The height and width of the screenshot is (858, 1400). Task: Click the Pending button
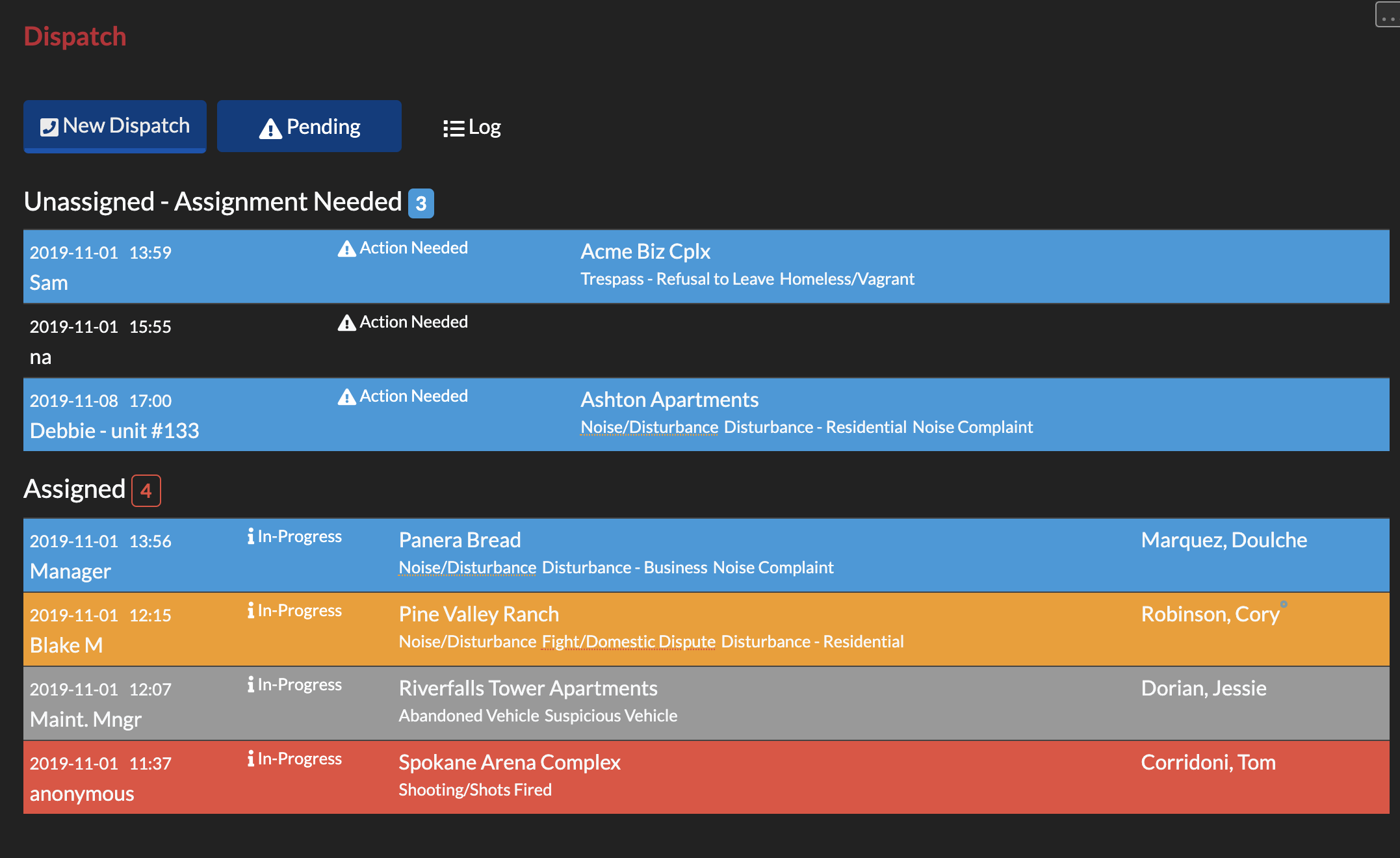pos(309,125)
